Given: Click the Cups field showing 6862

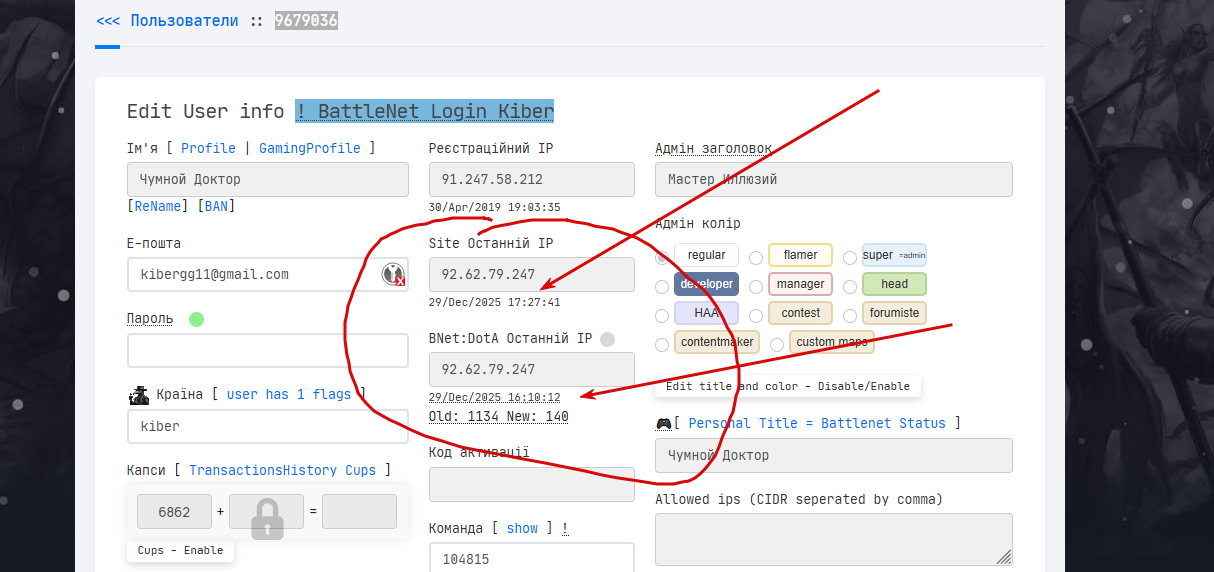Looking at the screenshot, I should [x=174, y=512].
